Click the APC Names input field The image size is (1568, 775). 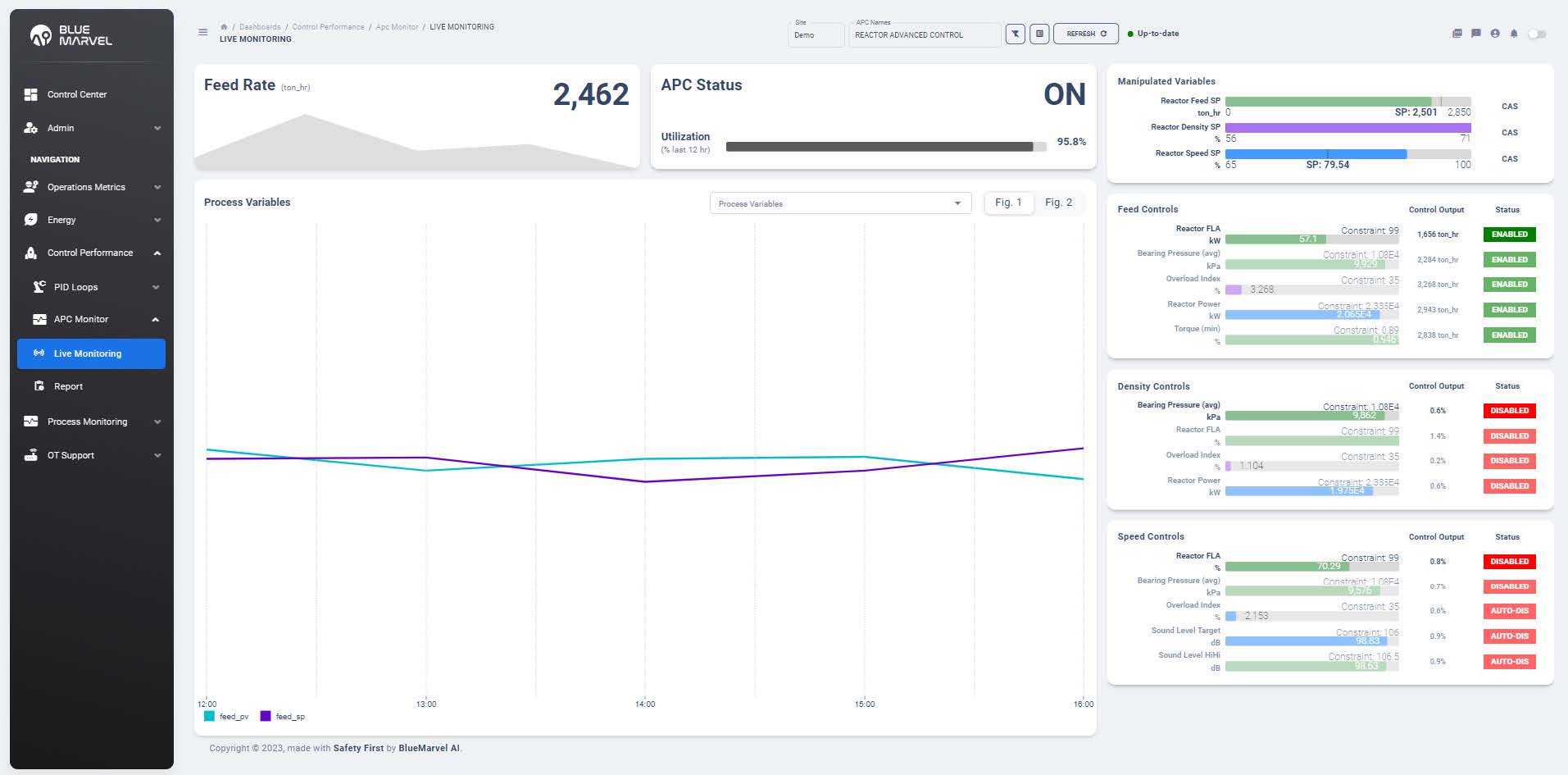click(x=924, y=35)
